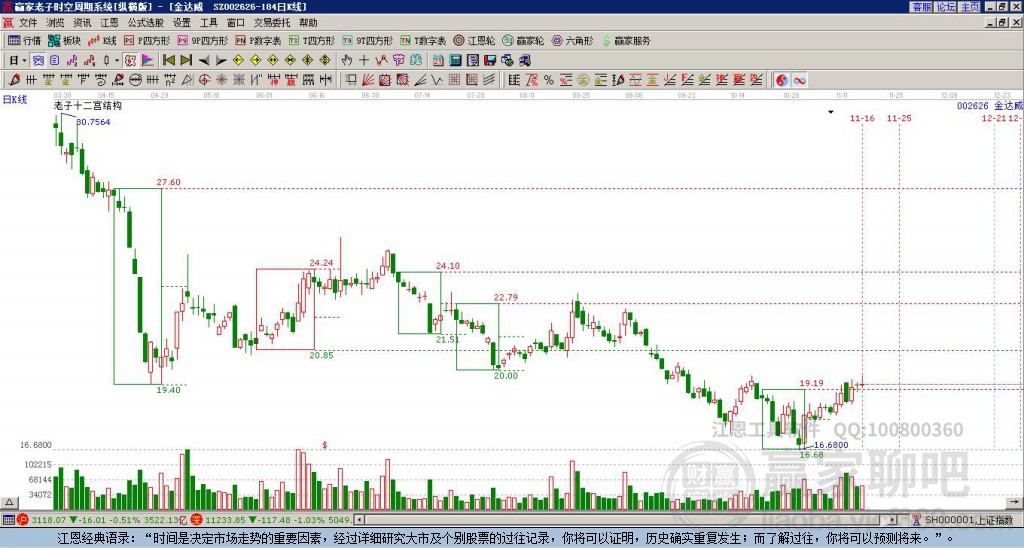This screenshot has width=1024, height=548.
Task: Open the small black triangle marker dropdown
Action: click(831, 112)
